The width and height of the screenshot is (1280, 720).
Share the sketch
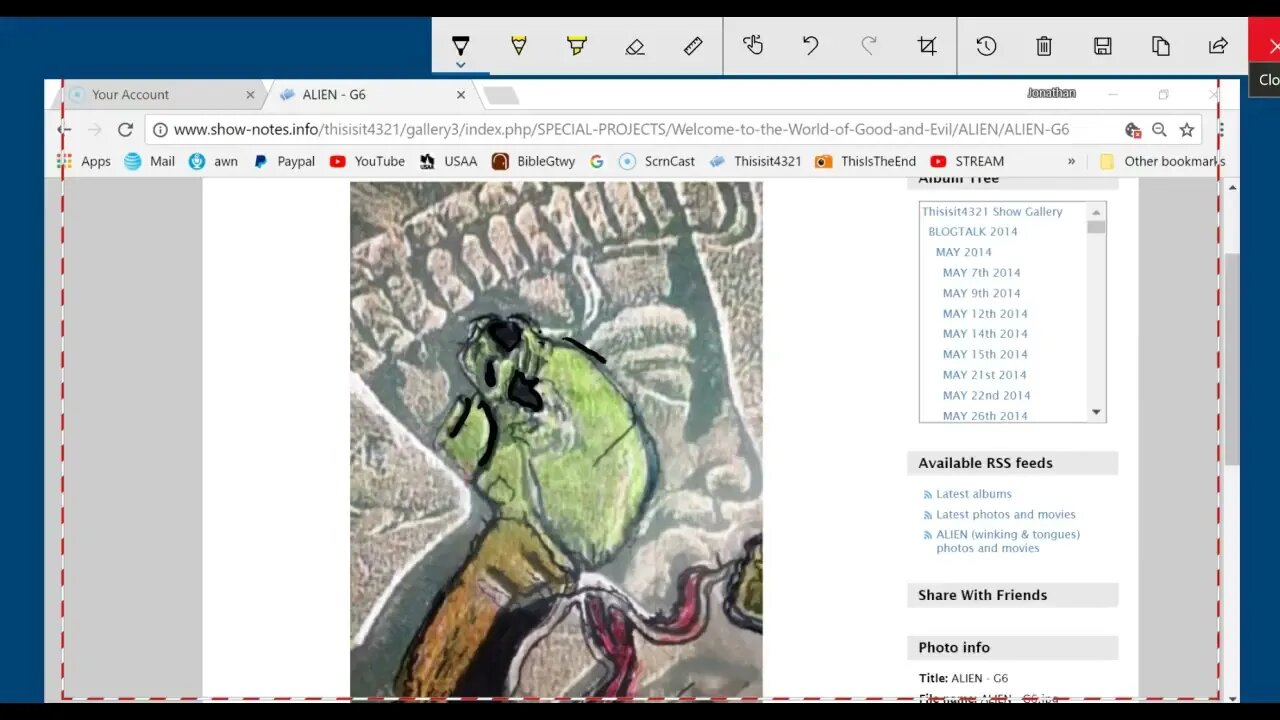tap(1218, 46)
